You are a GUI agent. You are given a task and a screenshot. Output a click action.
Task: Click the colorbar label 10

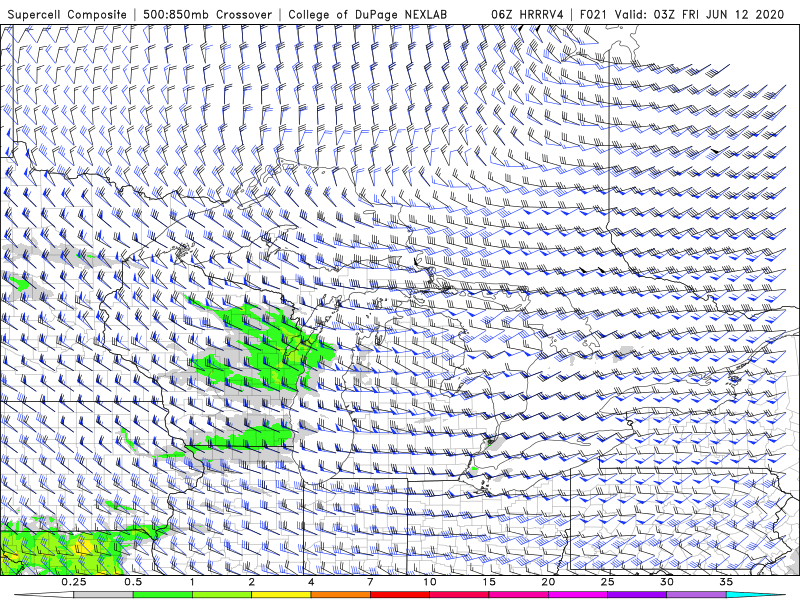(430, 582)
